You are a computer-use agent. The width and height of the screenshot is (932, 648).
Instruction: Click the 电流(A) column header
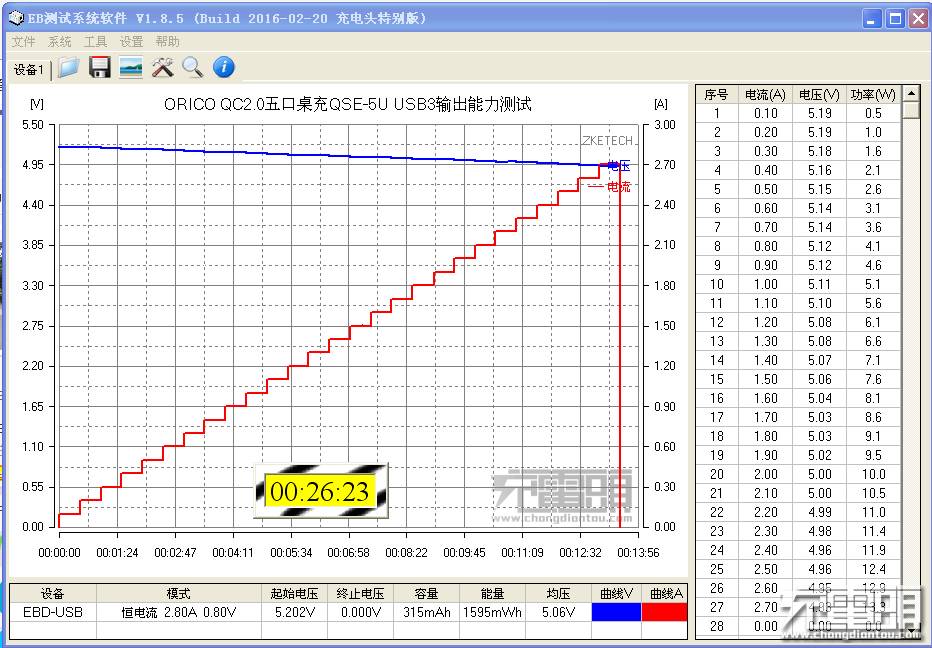[x=765, y=95]
